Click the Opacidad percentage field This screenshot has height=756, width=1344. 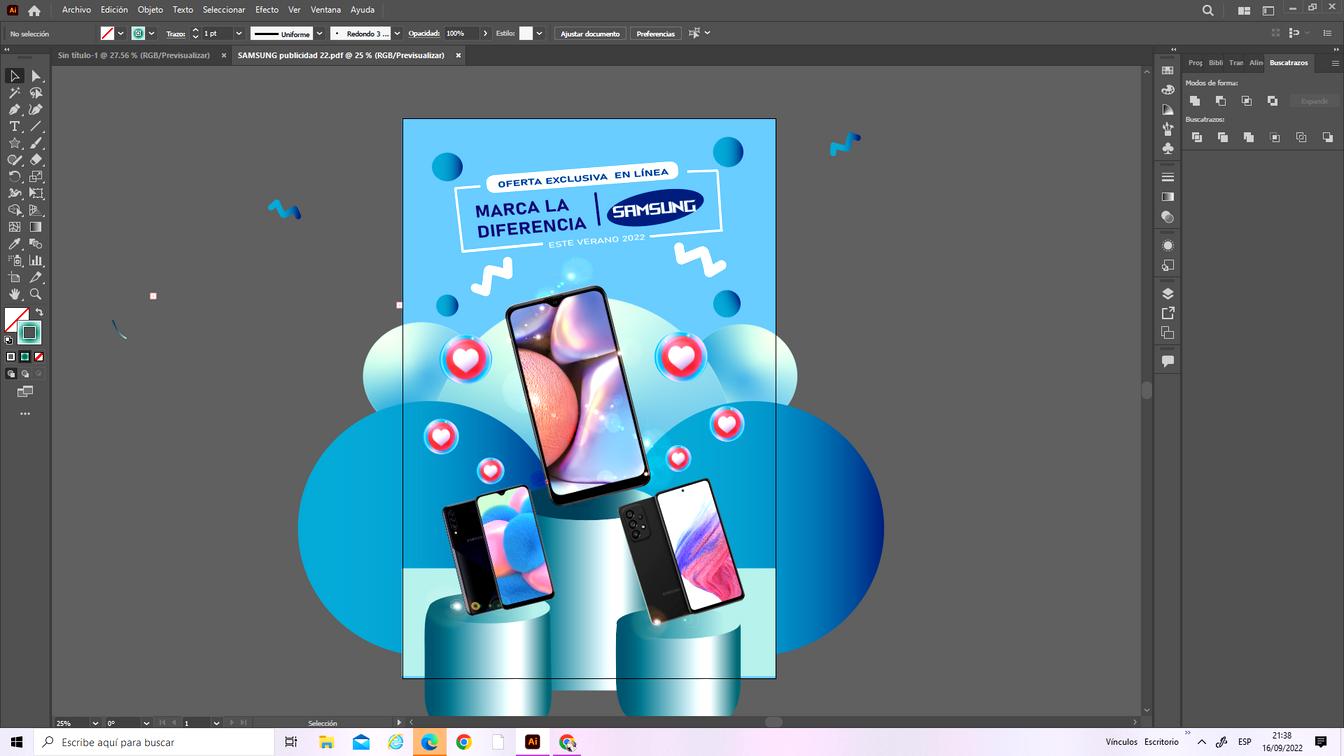click(460, 34)
